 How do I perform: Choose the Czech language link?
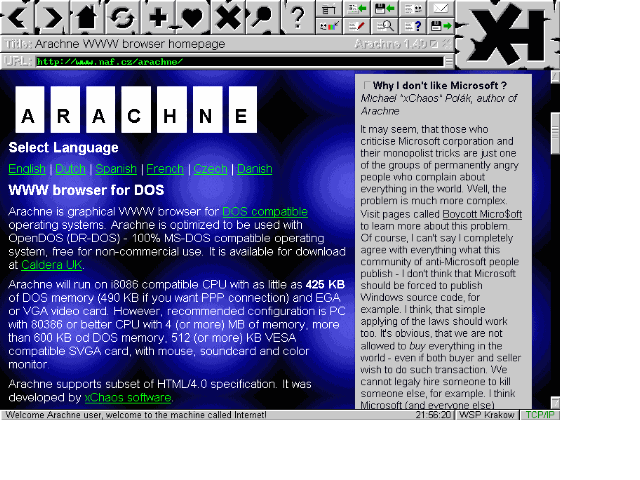coord(210,169)
